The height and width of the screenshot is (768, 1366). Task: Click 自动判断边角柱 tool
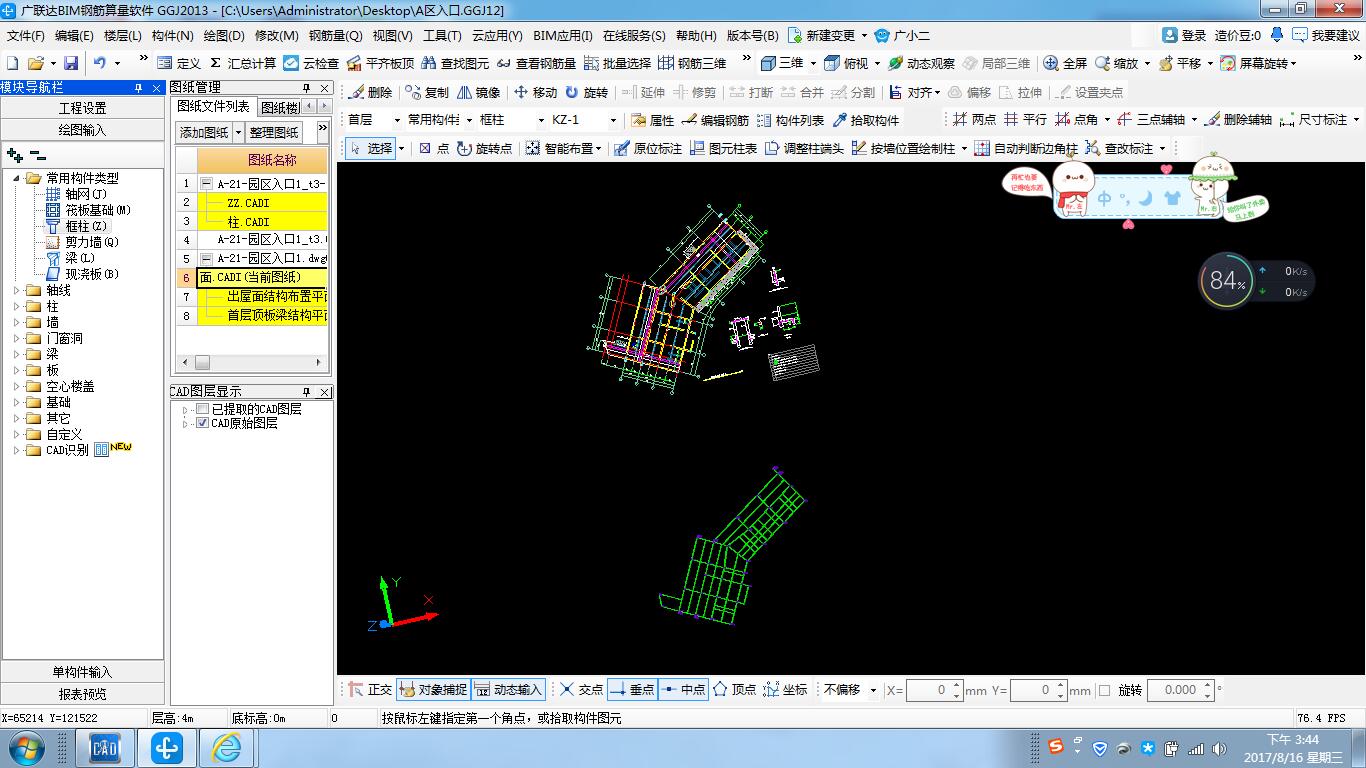1026,148
